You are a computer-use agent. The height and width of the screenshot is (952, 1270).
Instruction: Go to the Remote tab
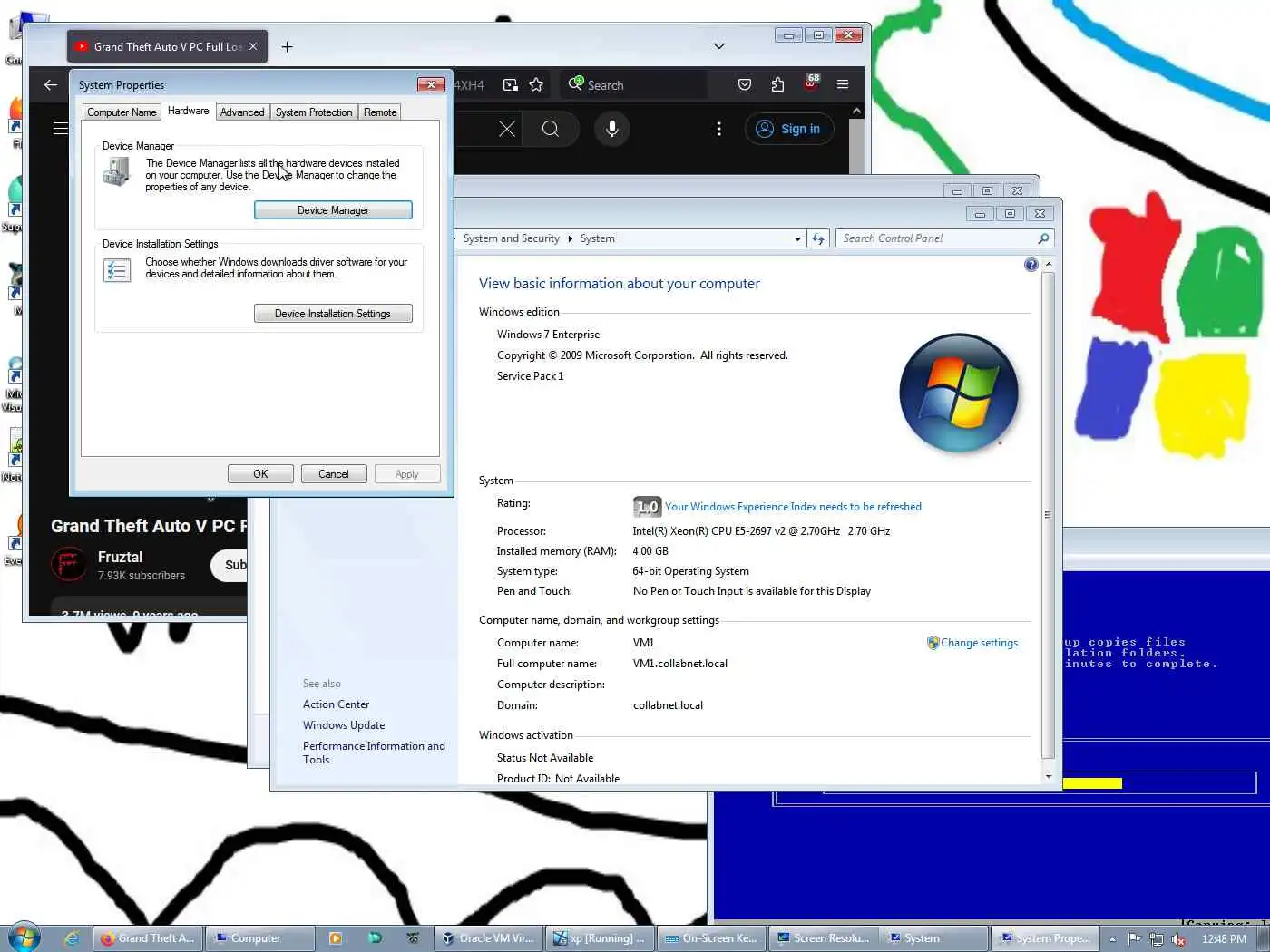click(x=380, y=112)
